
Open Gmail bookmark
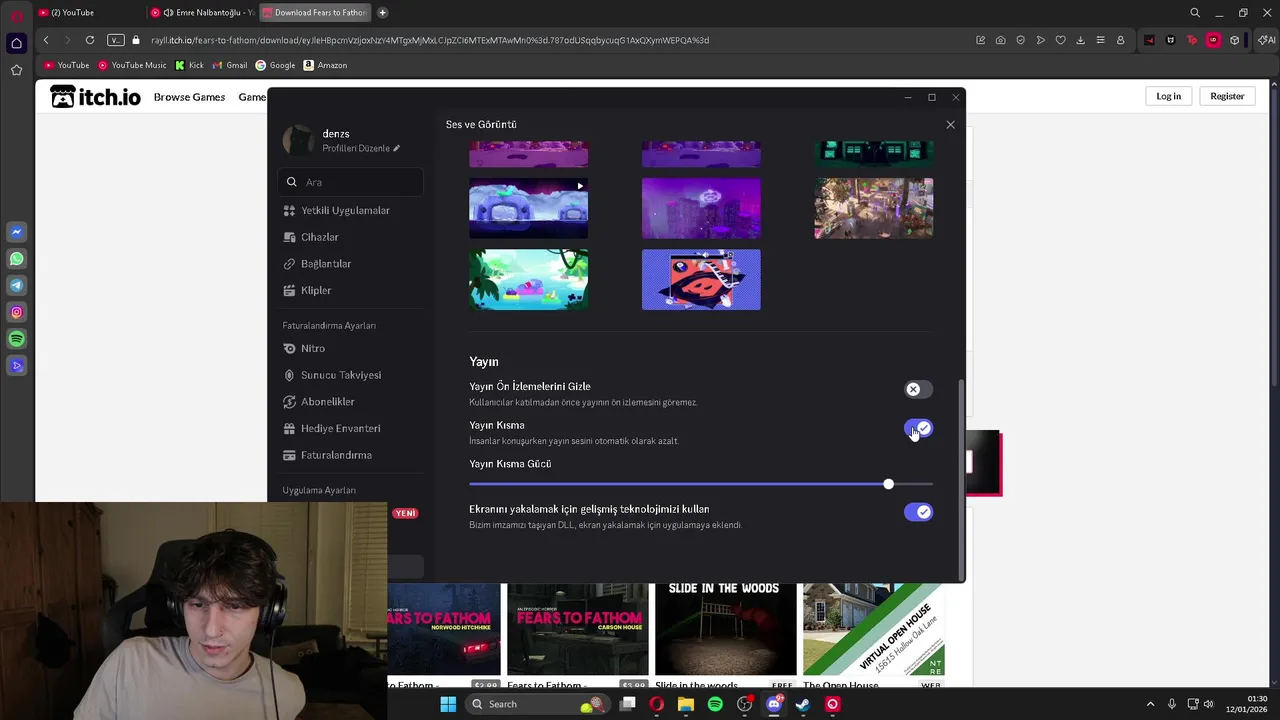point(229,65)
